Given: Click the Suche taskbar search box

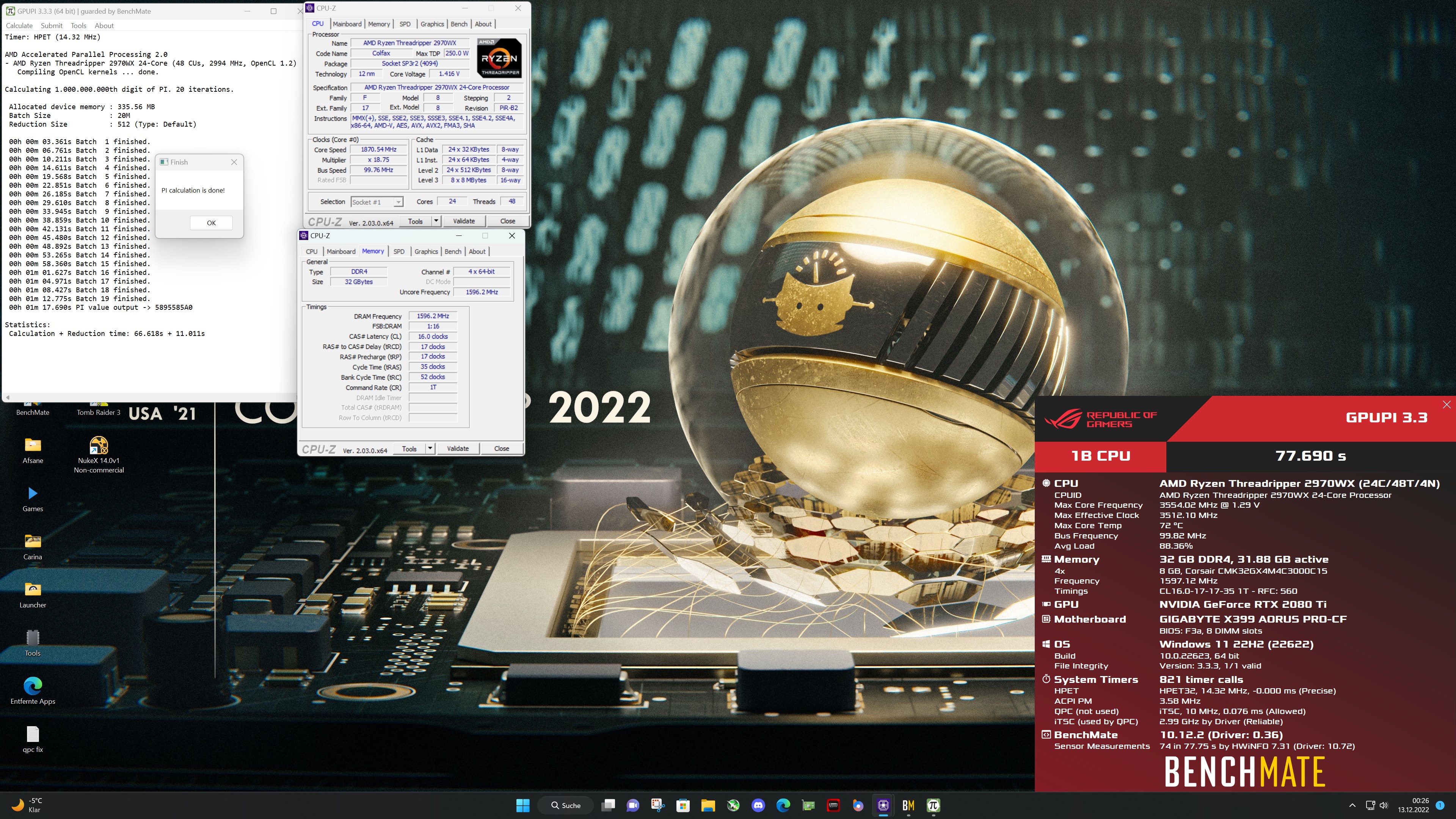Looking at the screenshot, I should point(566,805).
